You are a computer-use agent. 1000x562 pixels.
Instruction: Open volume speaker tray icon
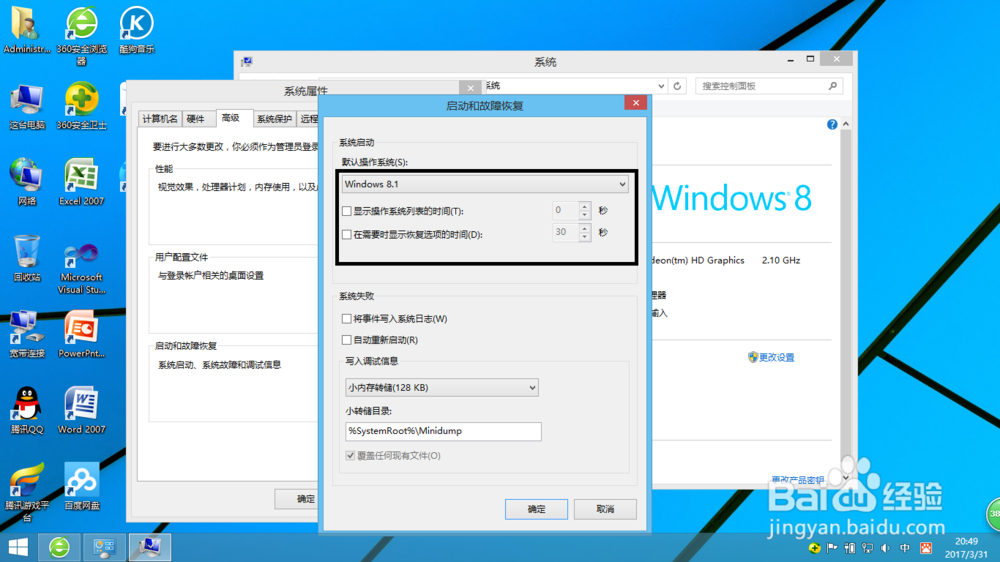coord(885,548)
